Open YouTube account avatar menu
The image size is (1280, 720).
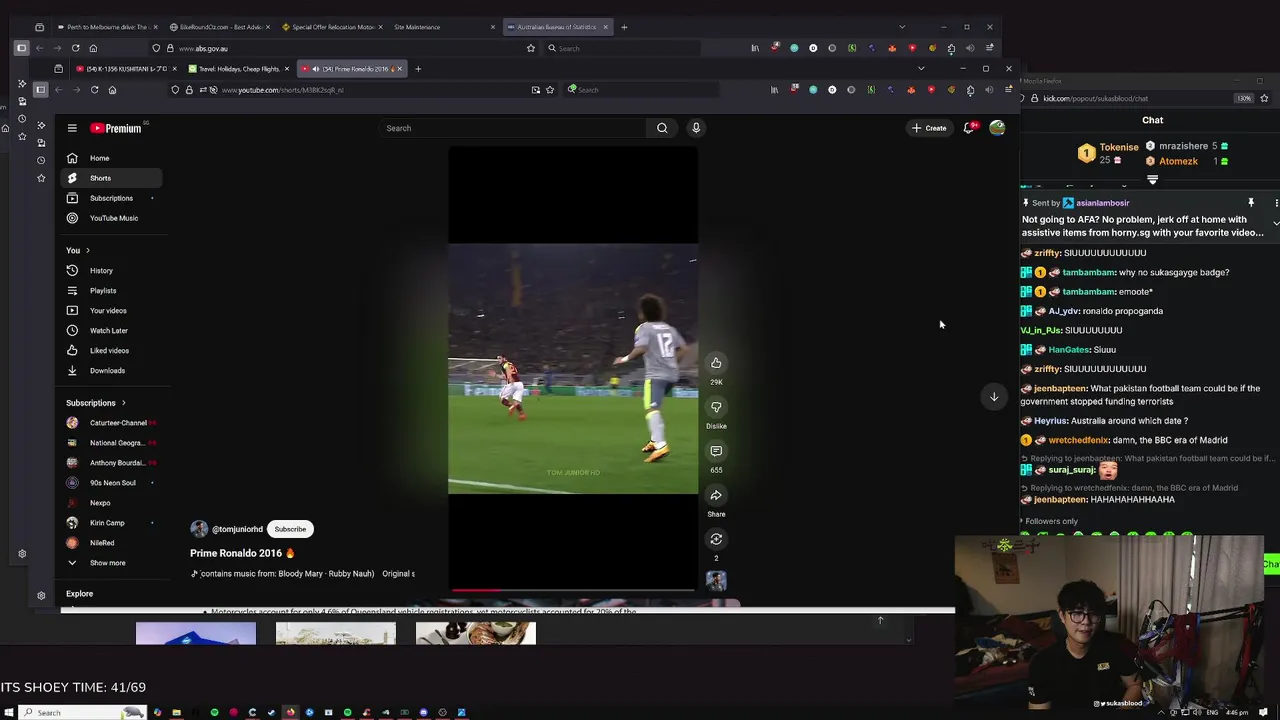click(997, 128)
